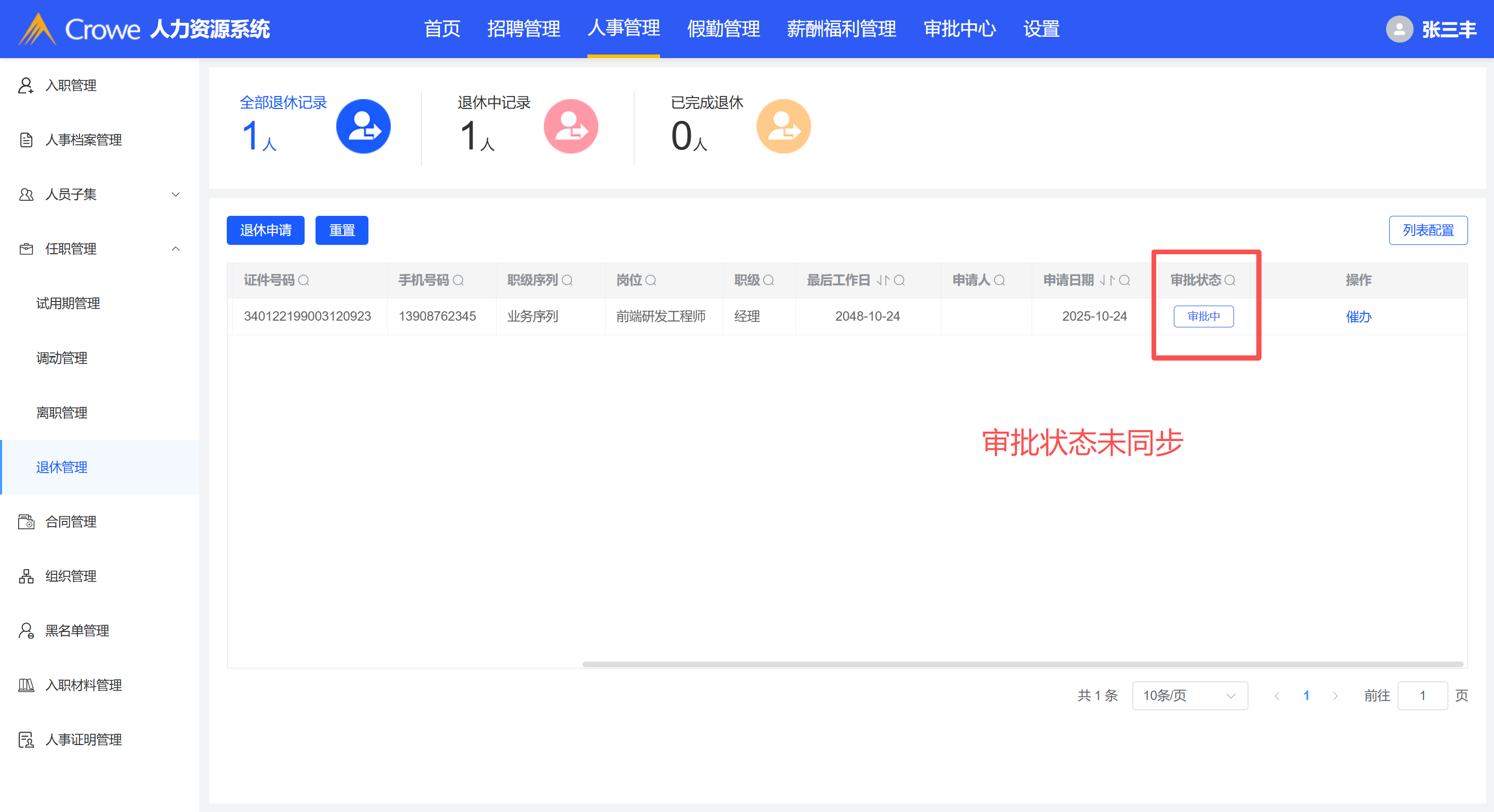The height and width of the screenshot is (812, 1494).
Task: Open the 10条/页 page size dropdown
Action: tap(1189, 695)
